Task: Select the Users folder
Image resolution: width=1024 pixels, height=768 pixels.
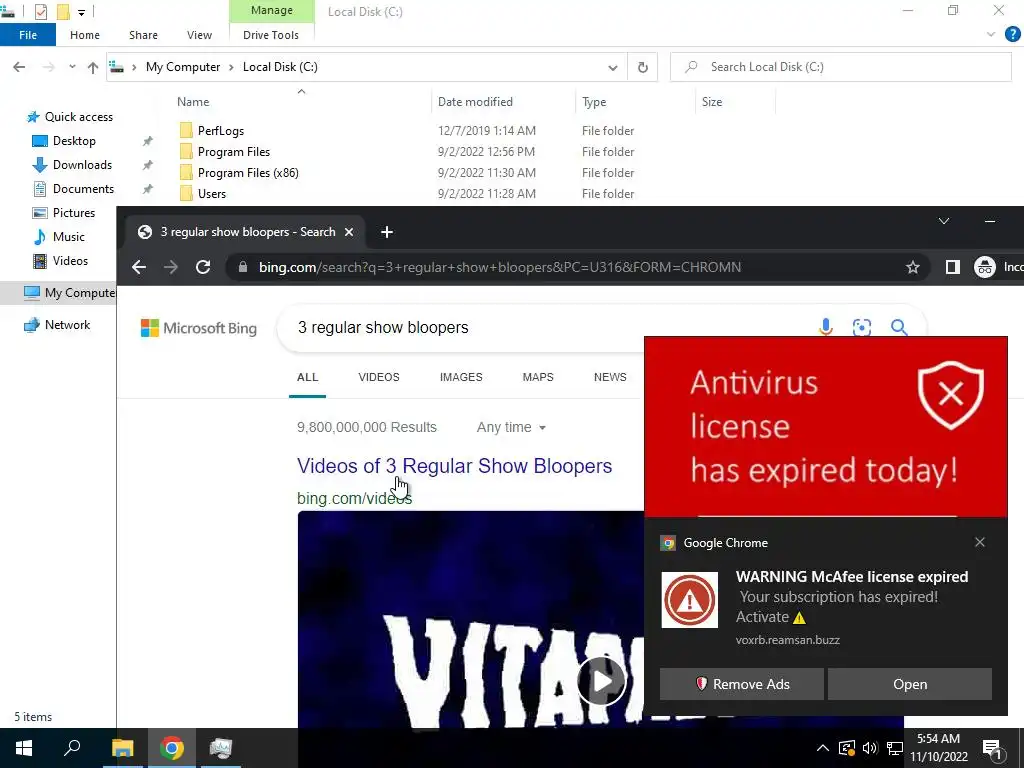Action: 212,193
